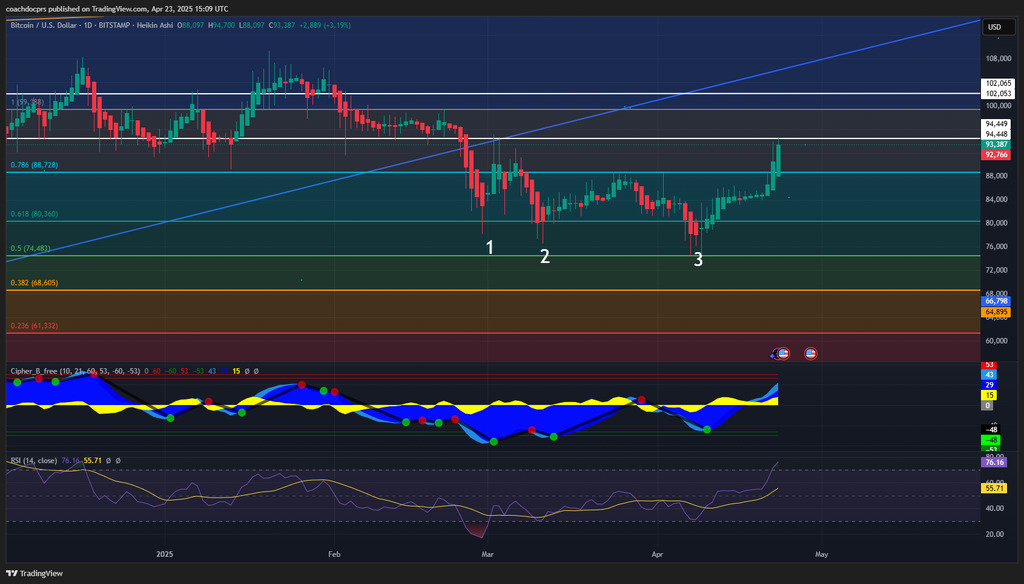Click the Mar label on the time axis
The width and height of the screenshot is (1024, 584).
pyautogui.click(x=487, y=552)
